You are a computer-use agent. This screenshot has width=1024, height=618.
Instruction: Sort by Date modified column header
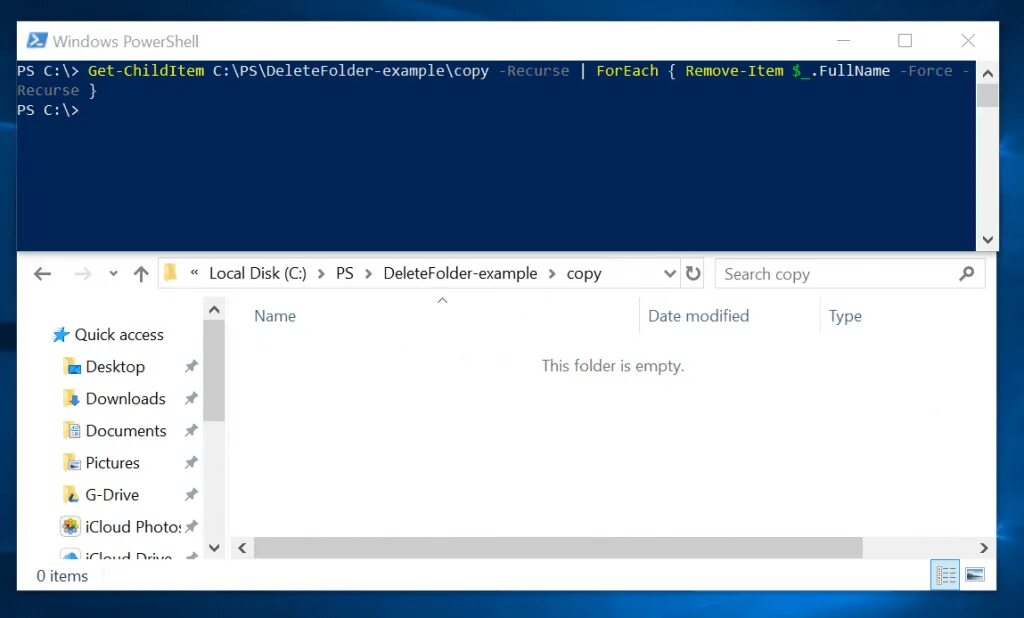tap(698, 316)
